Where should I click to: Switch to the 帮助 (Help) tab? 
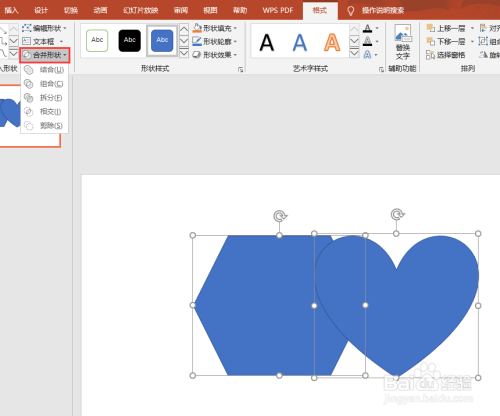pyautogui.click(x=240, y=10)
